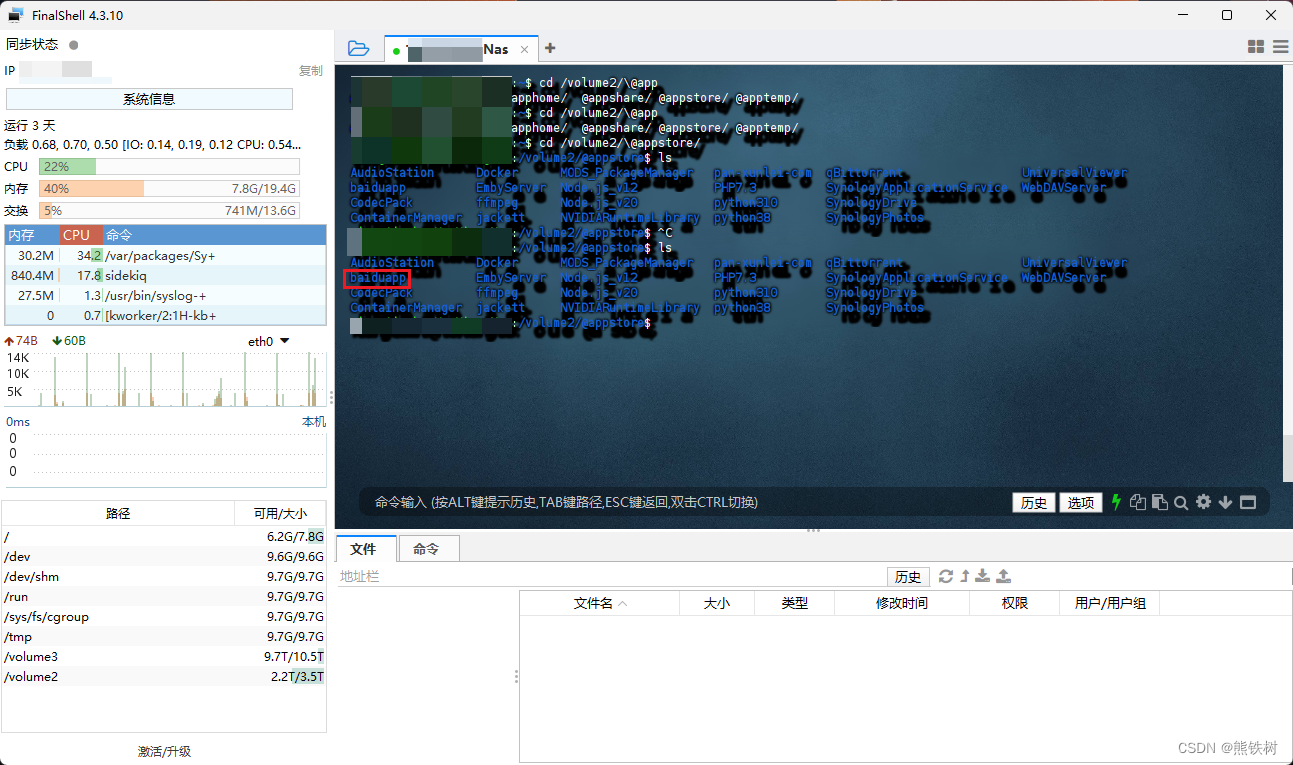Open terminal search magnifier icon
This screenshot has height=765, width=1293.
(x=1181, y=502)
